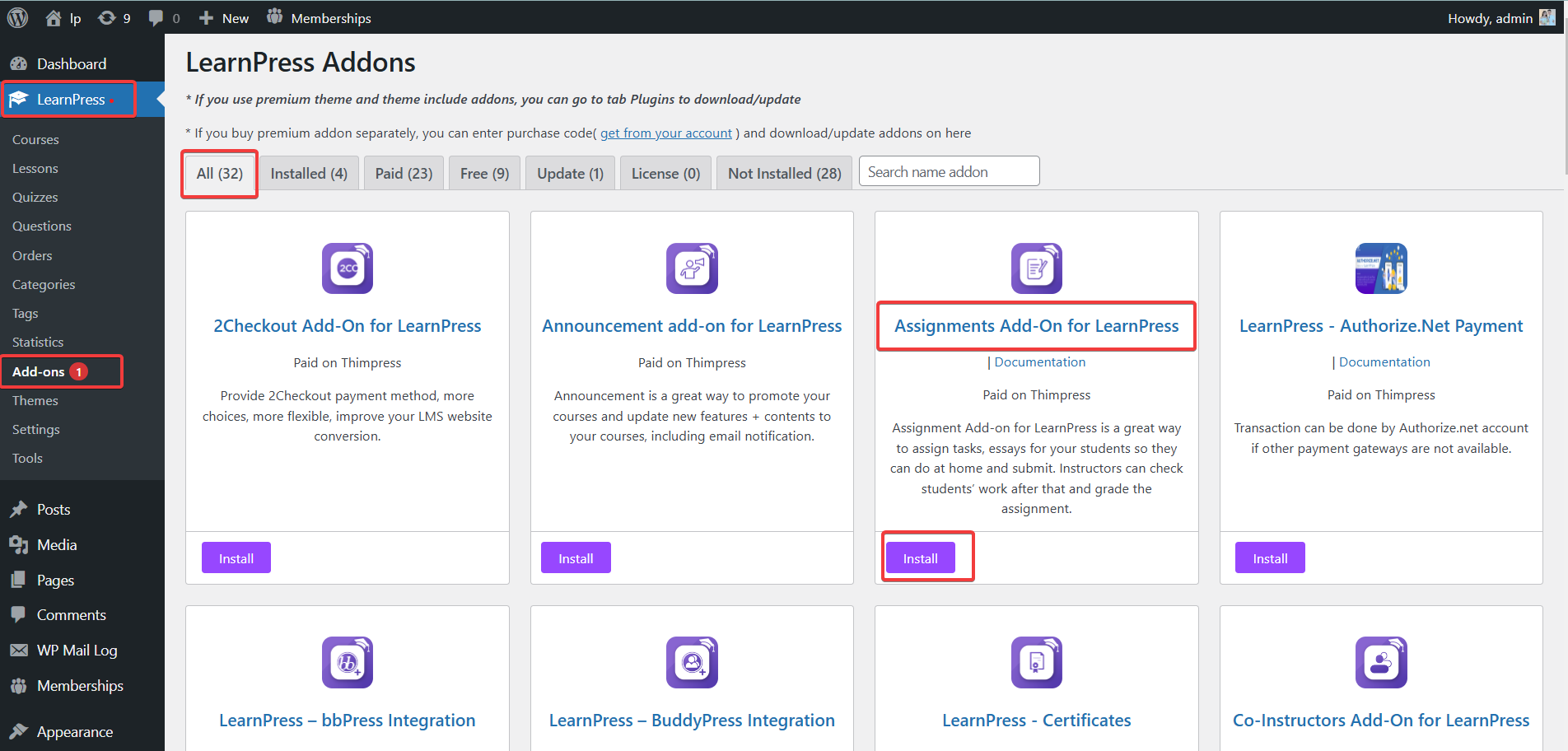
Task: Click the LearnPress graduation cap icon
Action: click(19, 100)
